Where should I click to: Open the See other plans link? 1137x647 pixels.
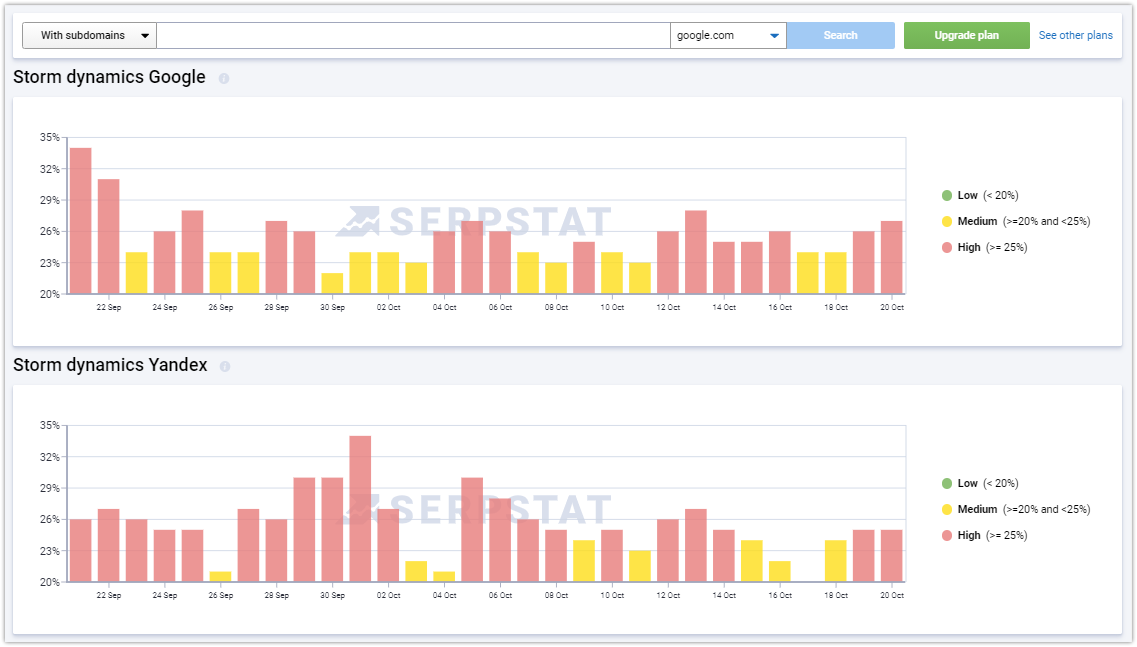(x=1075, y=36)
